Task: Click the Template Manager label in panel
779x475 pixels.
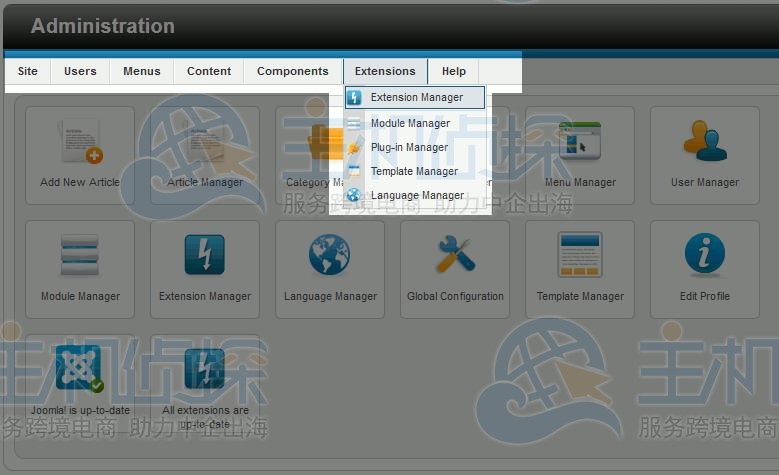Action: pos(580,296)
